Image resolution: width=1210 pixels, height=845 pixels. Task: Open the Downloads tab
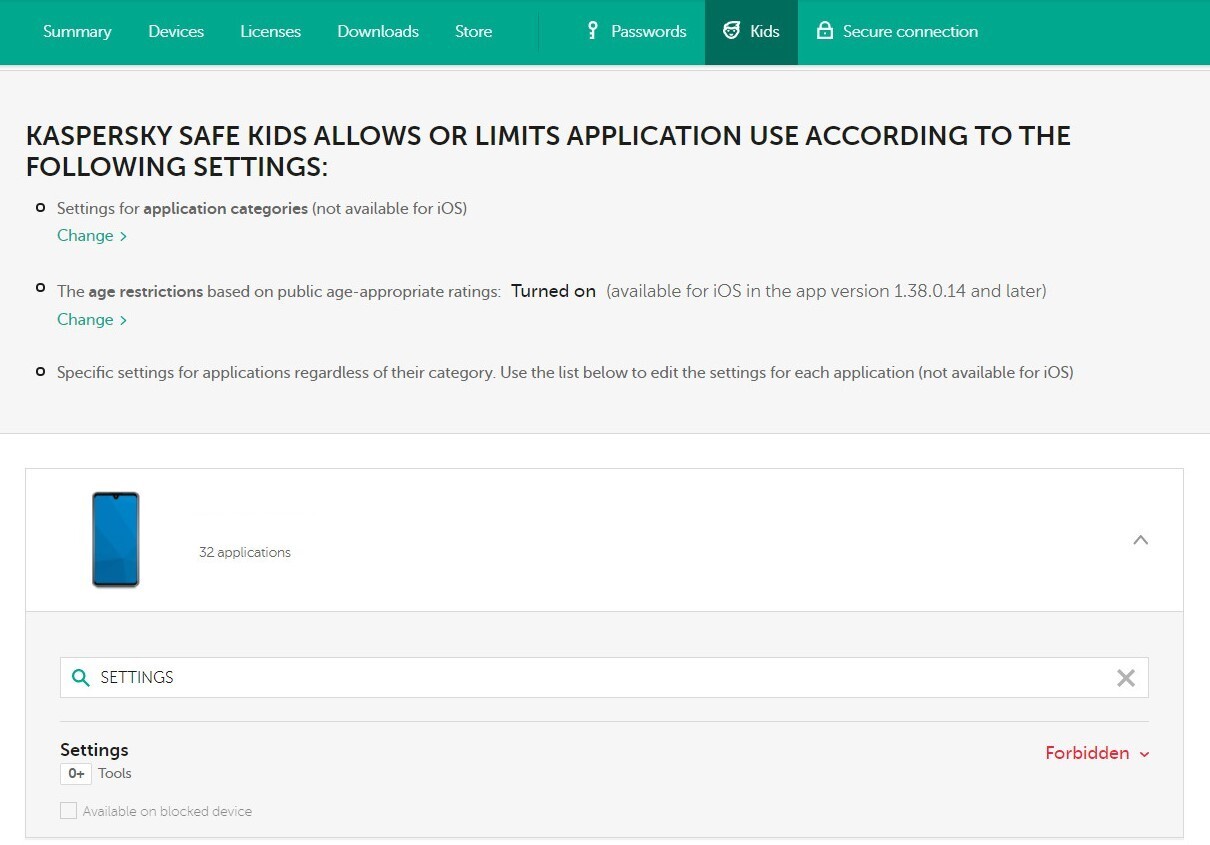tap(378, 32)
